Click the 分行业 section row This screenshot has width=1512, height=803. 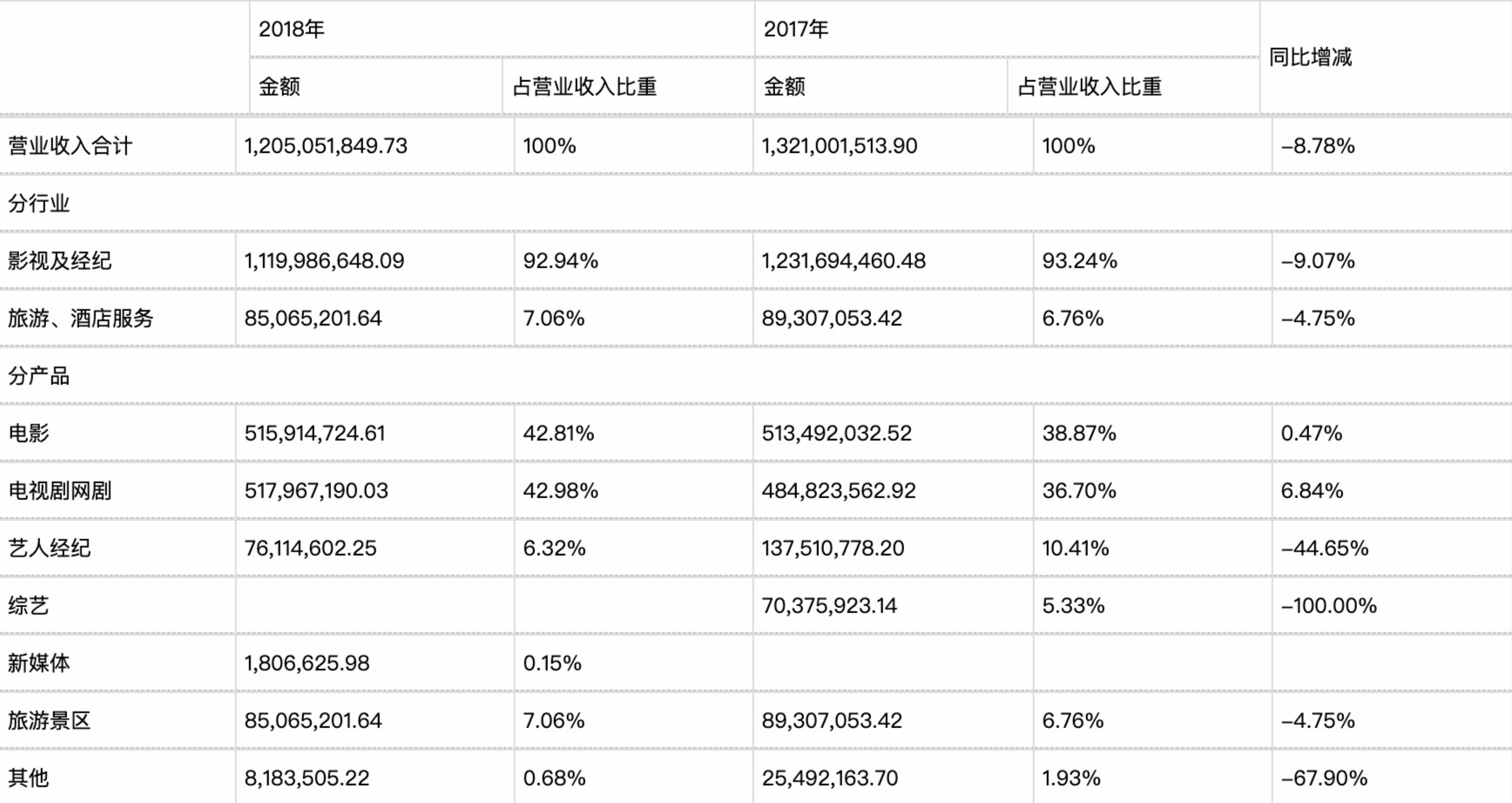tap(39, 204)
